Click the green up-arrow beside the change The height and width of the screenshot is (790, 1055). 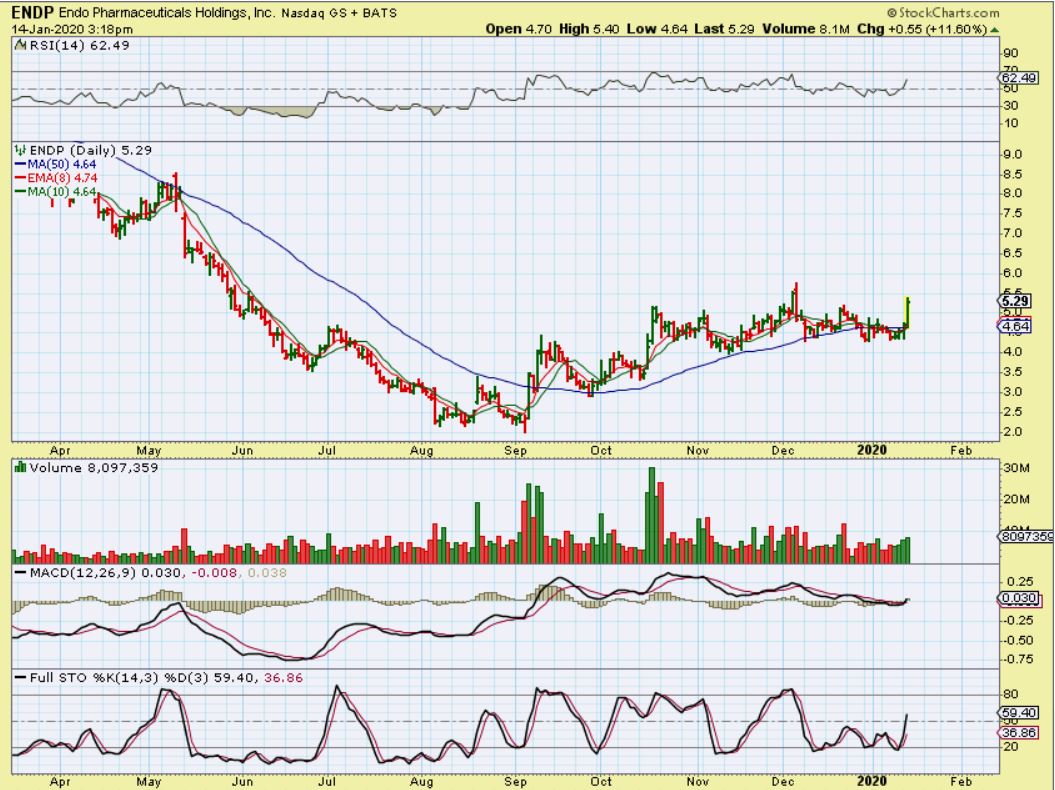coord(994,30)
